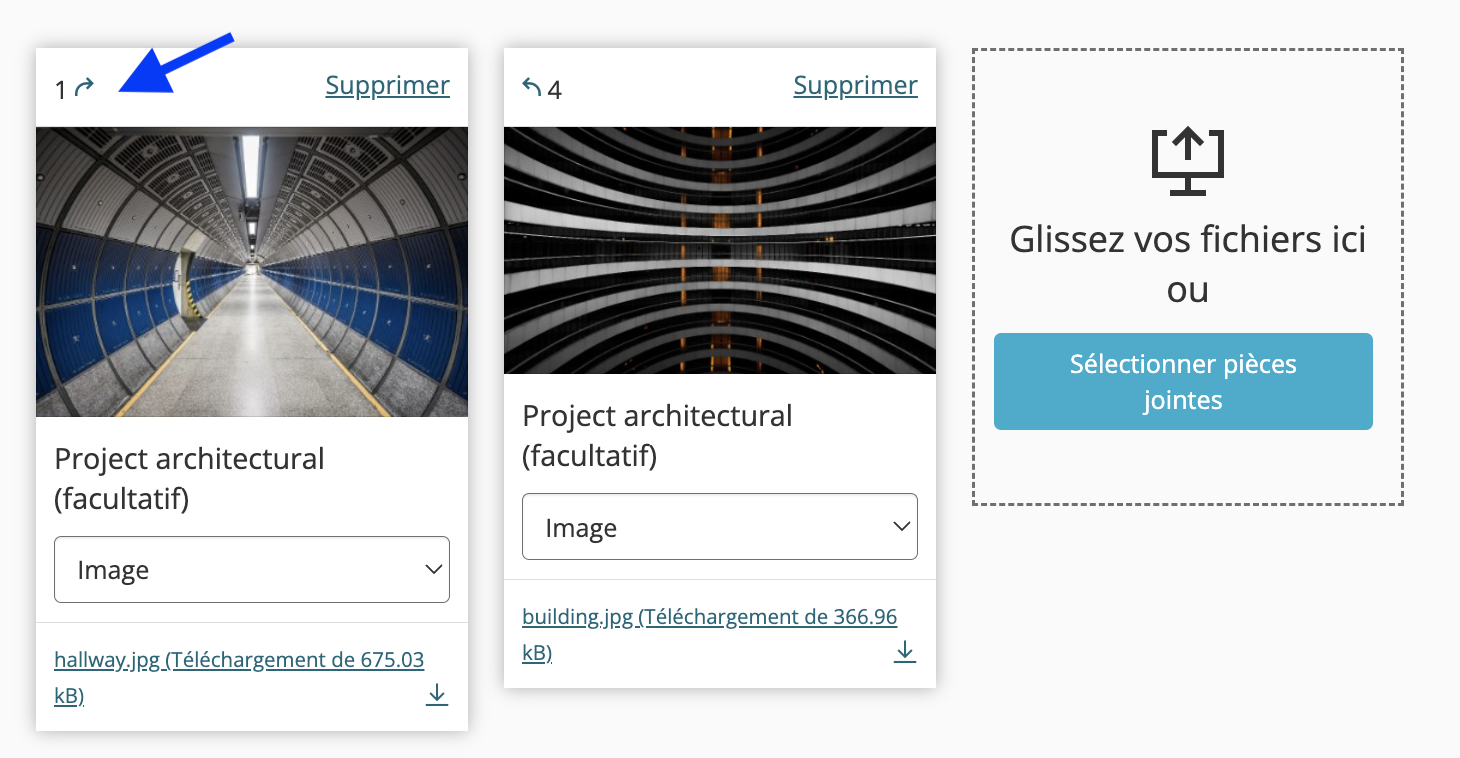Click the move-back arrow on attachment 4

pyautogui.click(x=532, y=87)
